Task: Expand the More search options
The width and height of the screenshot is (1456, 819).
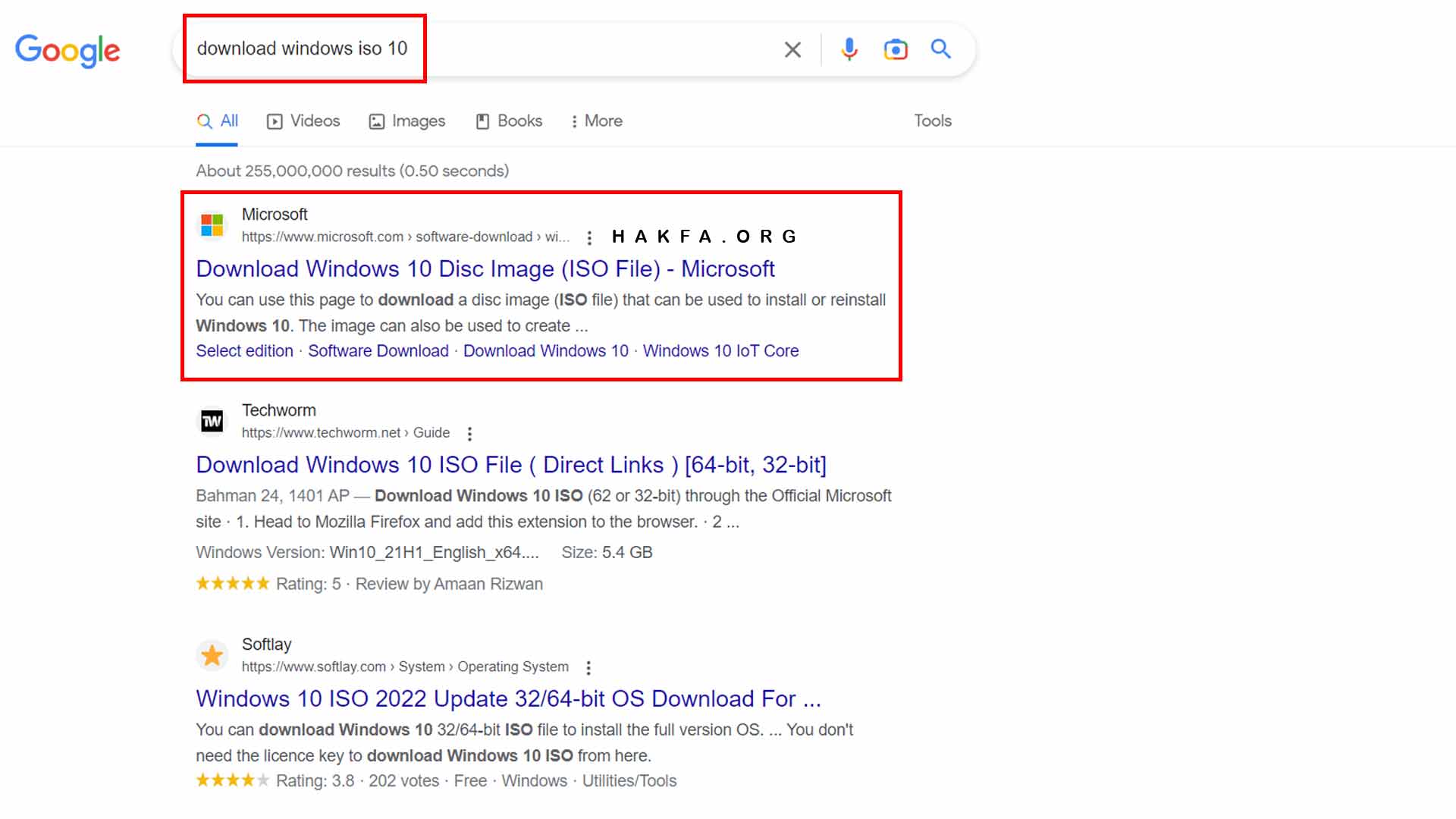Action: coord(596,121)
